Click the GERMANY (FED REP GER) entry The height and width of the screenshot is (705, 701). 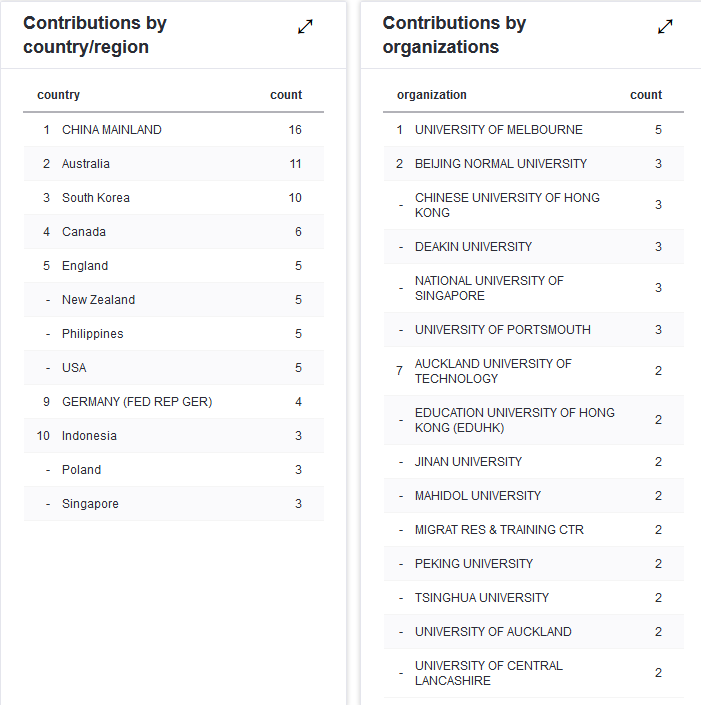pyautogui.click(x=137, y=402)
